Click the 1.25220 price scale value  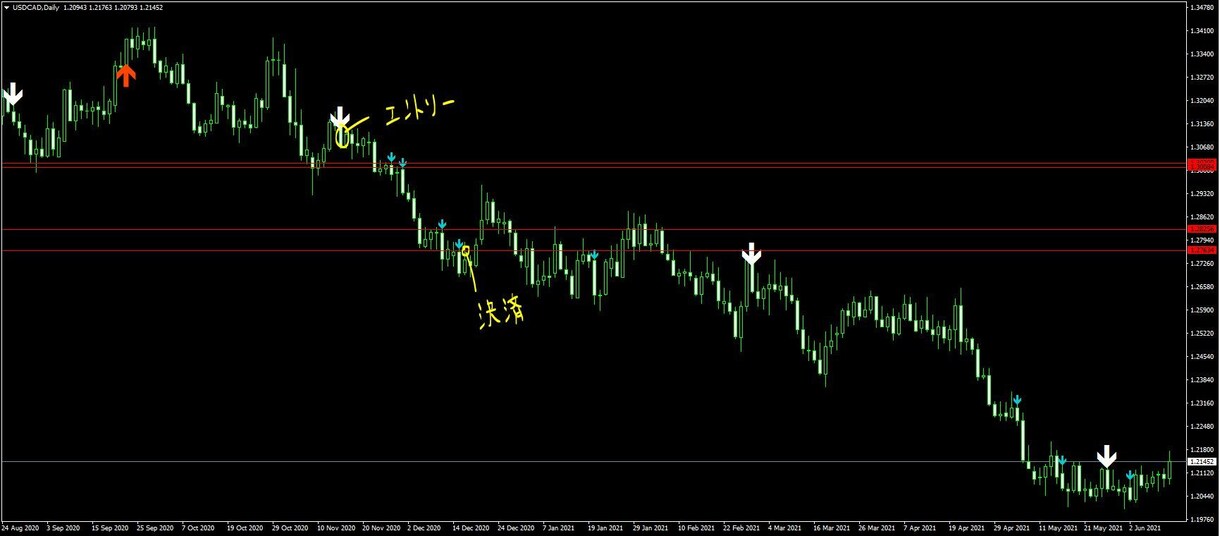point(1202,333)
